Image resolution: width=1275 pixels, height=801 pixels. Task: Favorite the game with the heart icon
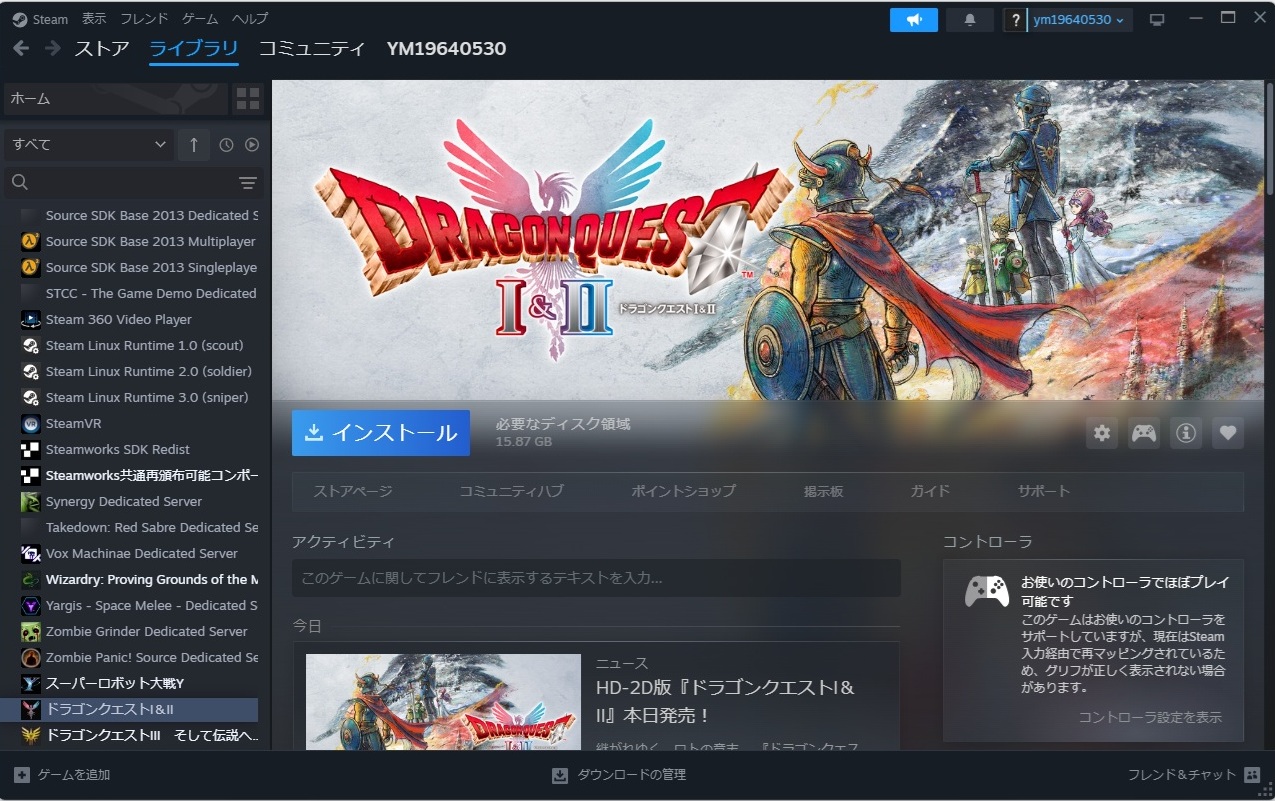[1228, 432]
